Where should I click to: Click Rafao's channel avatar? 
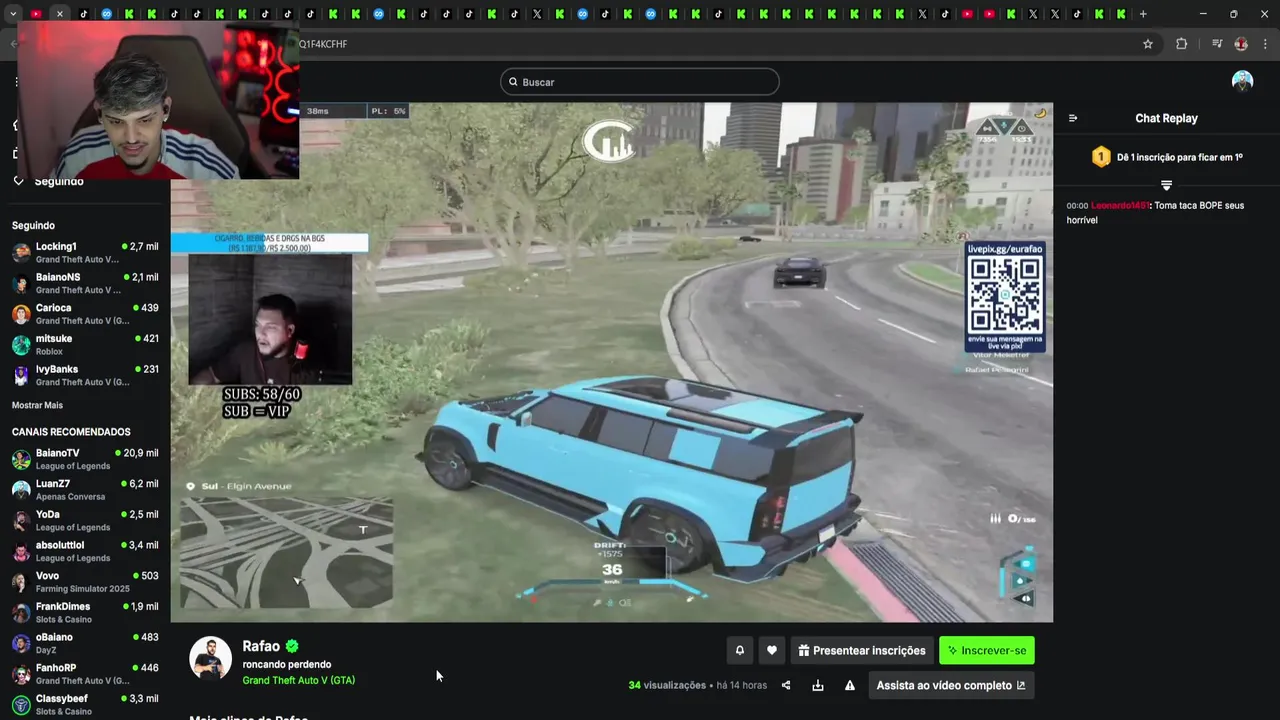tap(211, 657)
